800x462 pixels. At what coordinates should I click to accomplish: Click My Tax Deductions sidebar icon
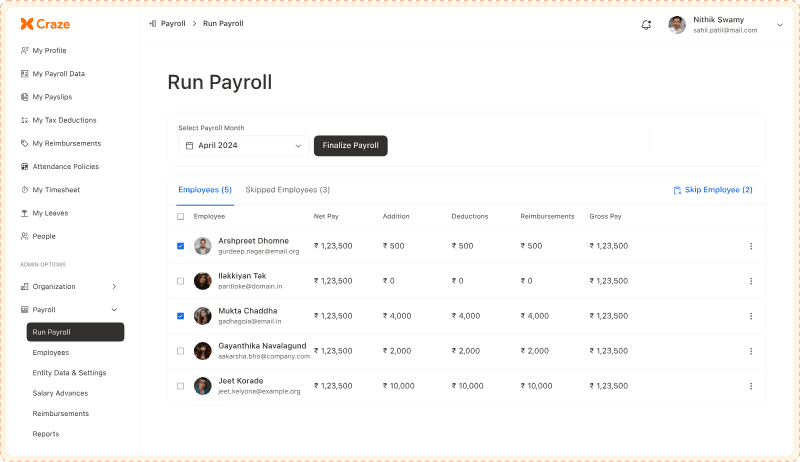click(x=24, y=120)
